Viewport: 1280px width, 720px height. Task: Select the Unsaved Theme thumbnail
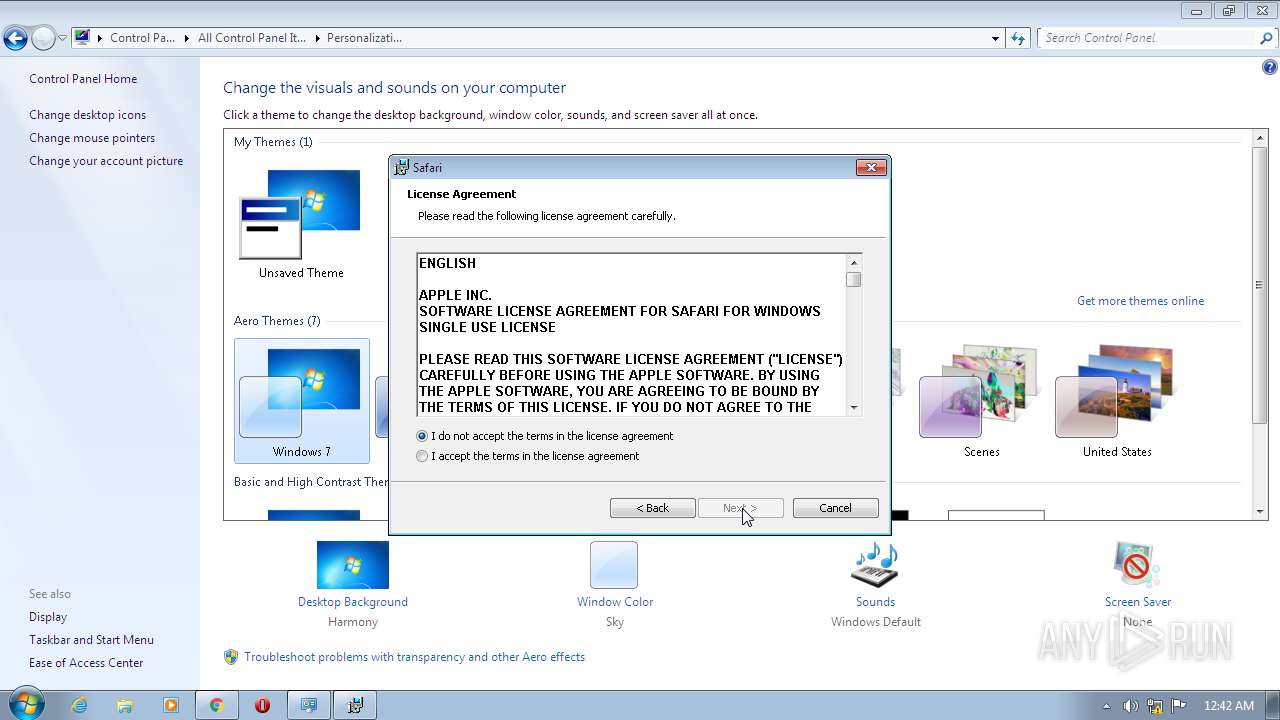pos(301,214)
